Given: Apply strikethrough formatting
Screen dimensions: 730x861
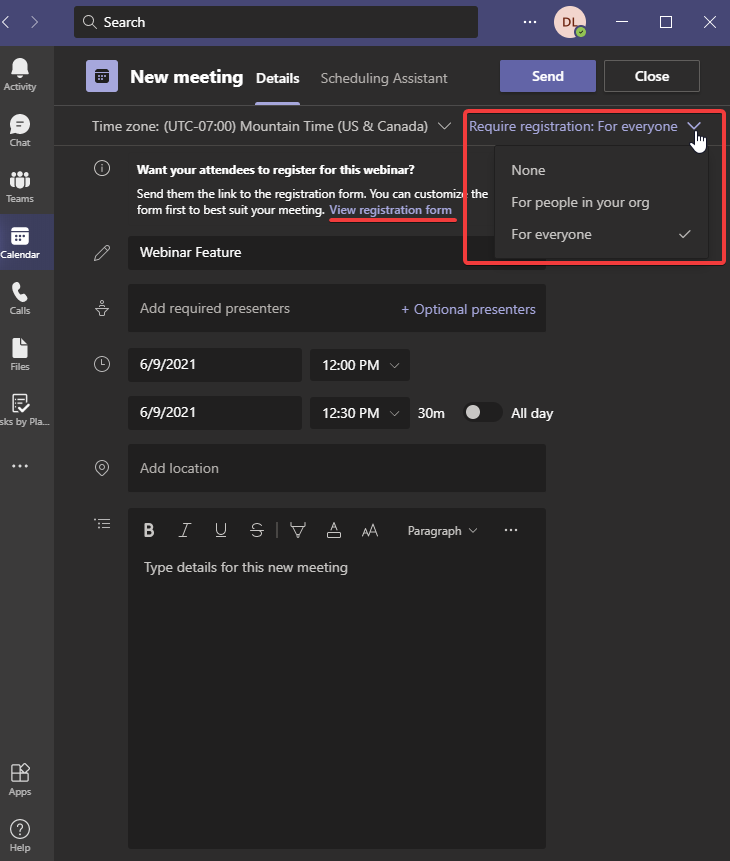Looking at the screenshot, I should point(257,531).
